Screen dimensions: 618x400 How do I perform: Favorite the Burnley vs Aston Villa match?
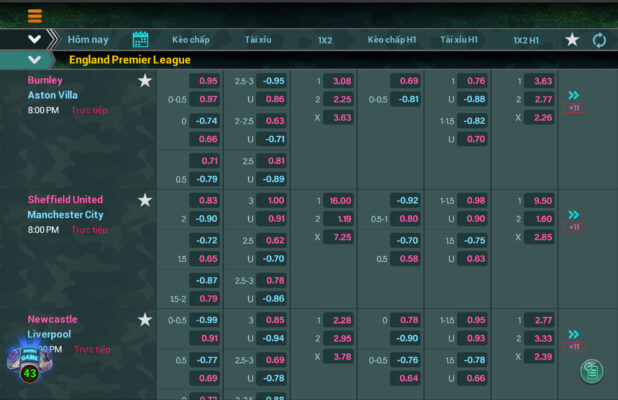145,81
